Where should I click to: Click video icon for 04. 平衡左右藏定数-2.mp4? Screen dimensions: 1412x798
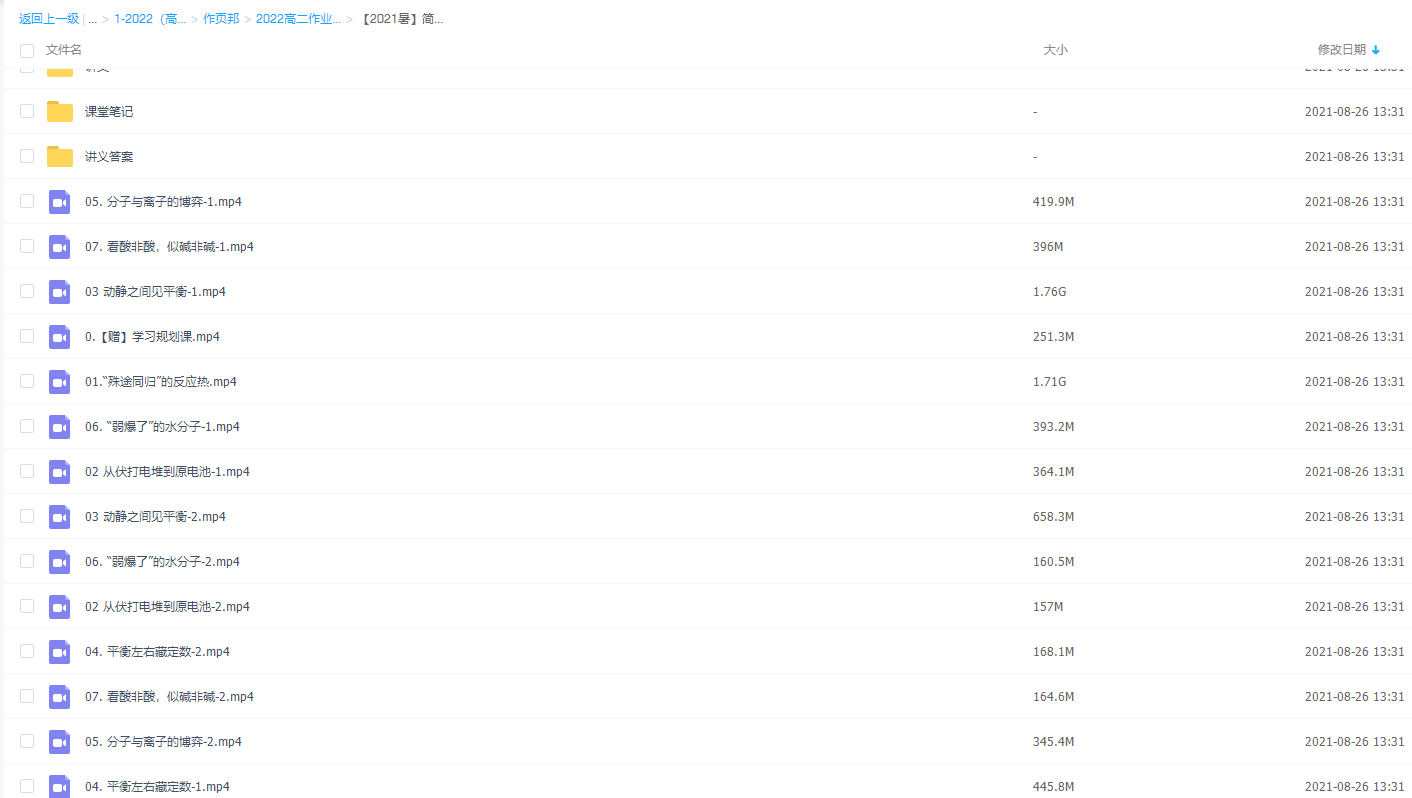(x=60, y=652)
